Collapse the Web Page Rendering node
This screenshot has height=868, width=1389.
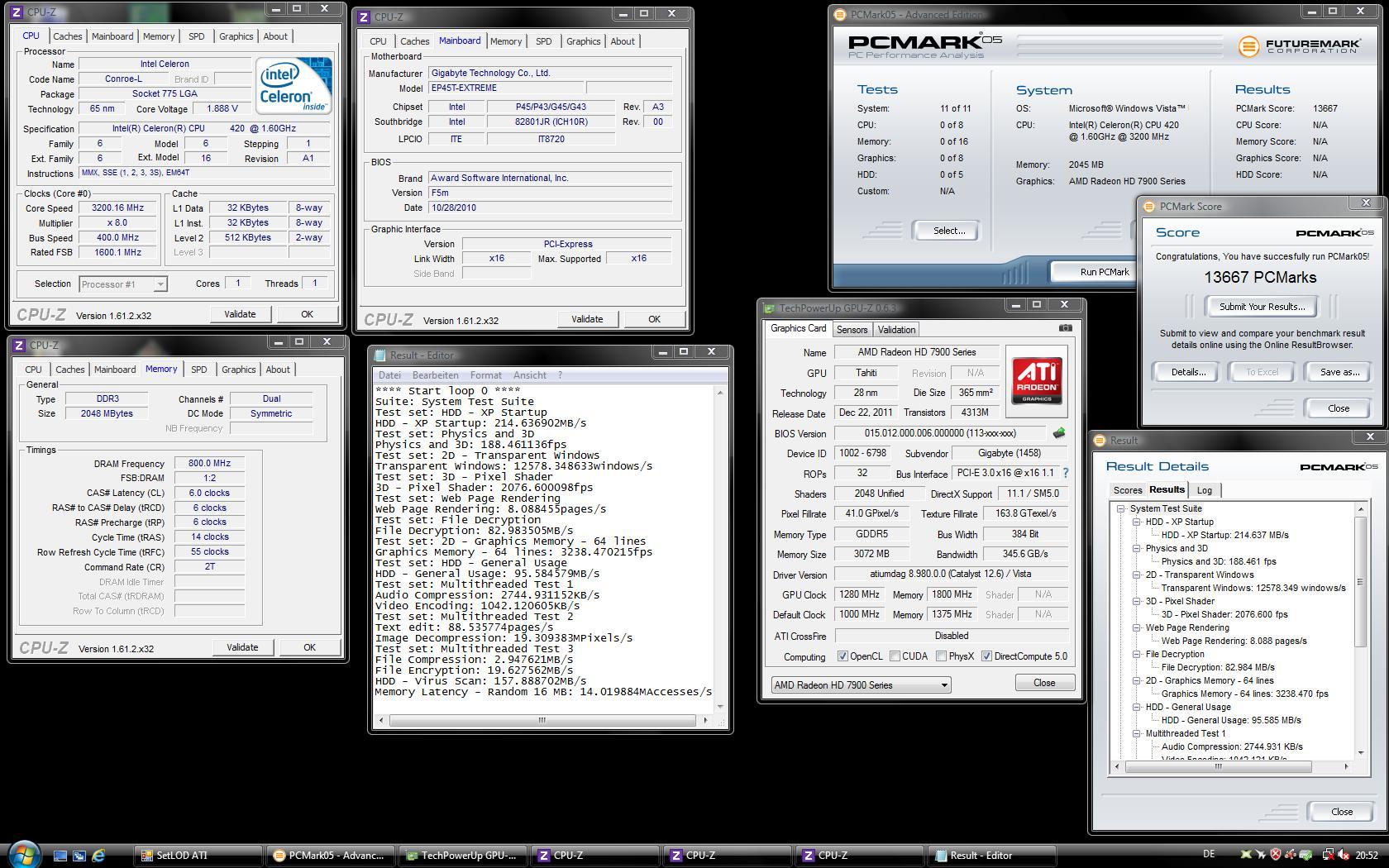1137,628
